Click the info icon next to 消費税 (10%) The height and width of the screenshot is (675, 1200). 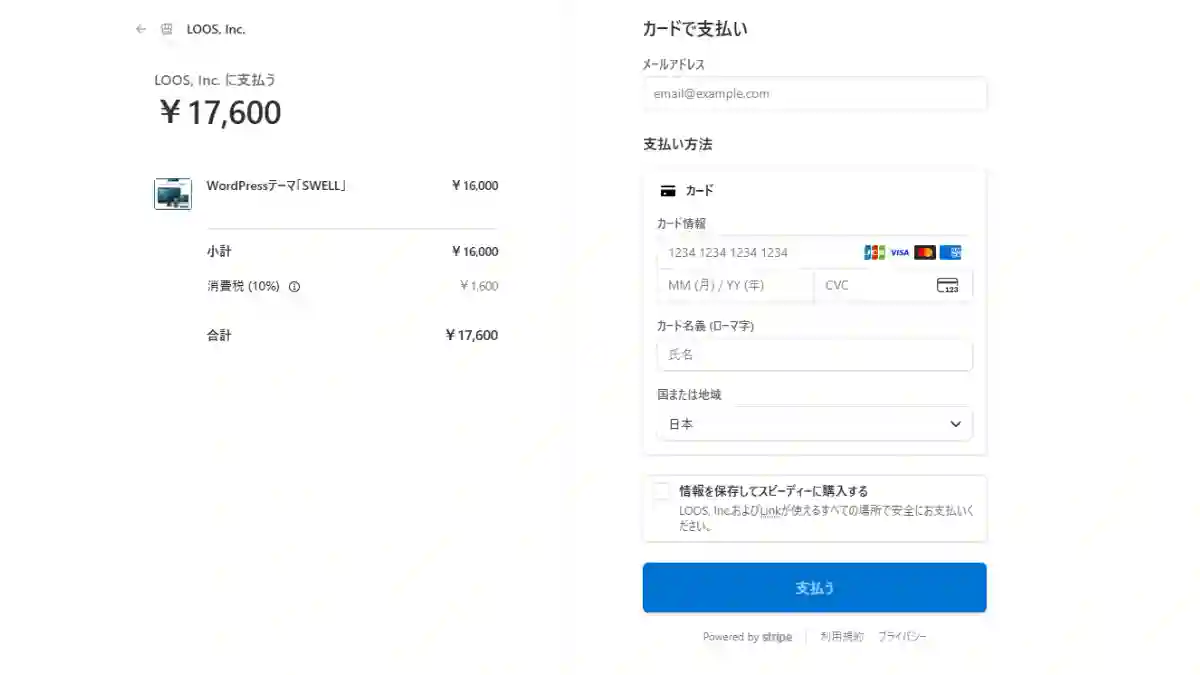(294, 286)
